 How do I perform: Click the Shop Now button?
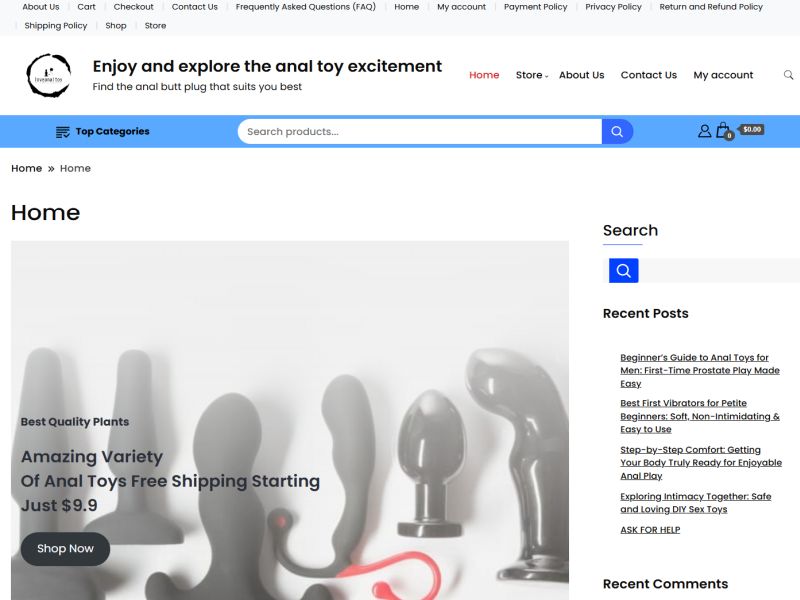65,549
